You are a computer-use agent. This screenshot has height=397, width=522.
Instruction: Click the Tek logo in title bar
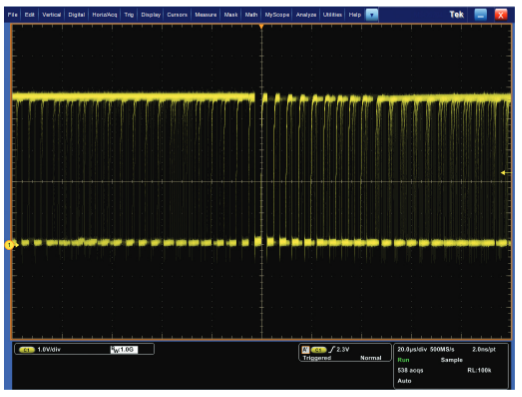(x=456, y=15)
